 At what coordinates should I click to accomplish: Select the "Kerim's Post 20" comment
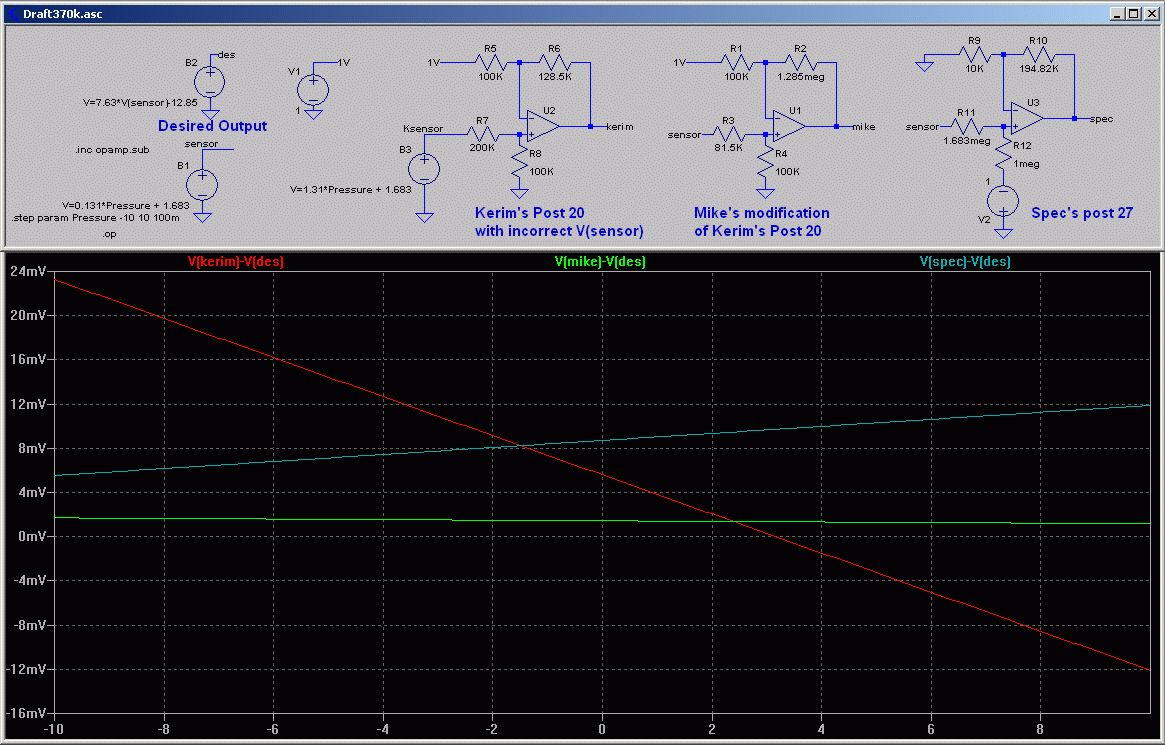[x=530, y=213]
